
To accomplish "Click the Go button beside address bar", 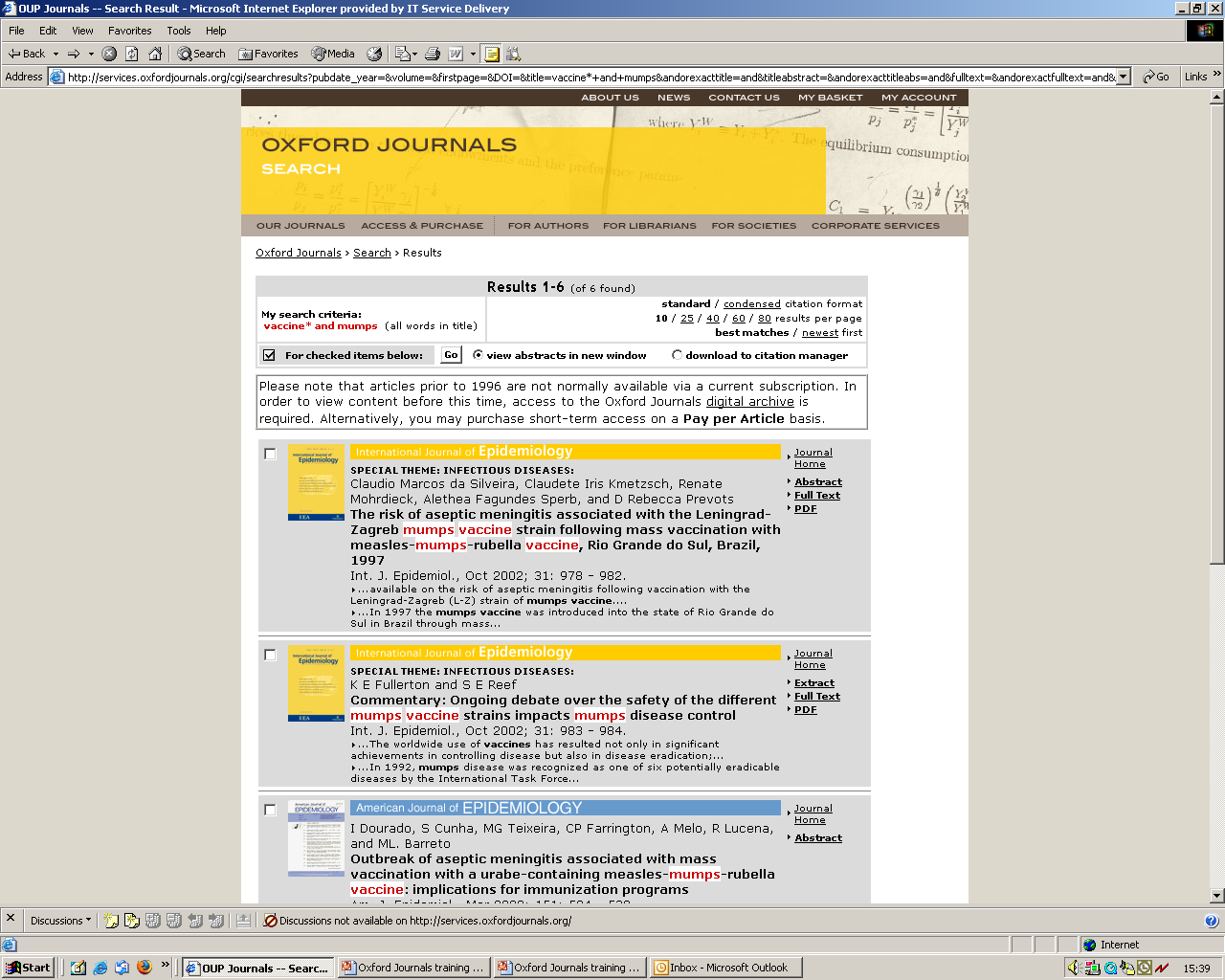I will (1156, 77).
